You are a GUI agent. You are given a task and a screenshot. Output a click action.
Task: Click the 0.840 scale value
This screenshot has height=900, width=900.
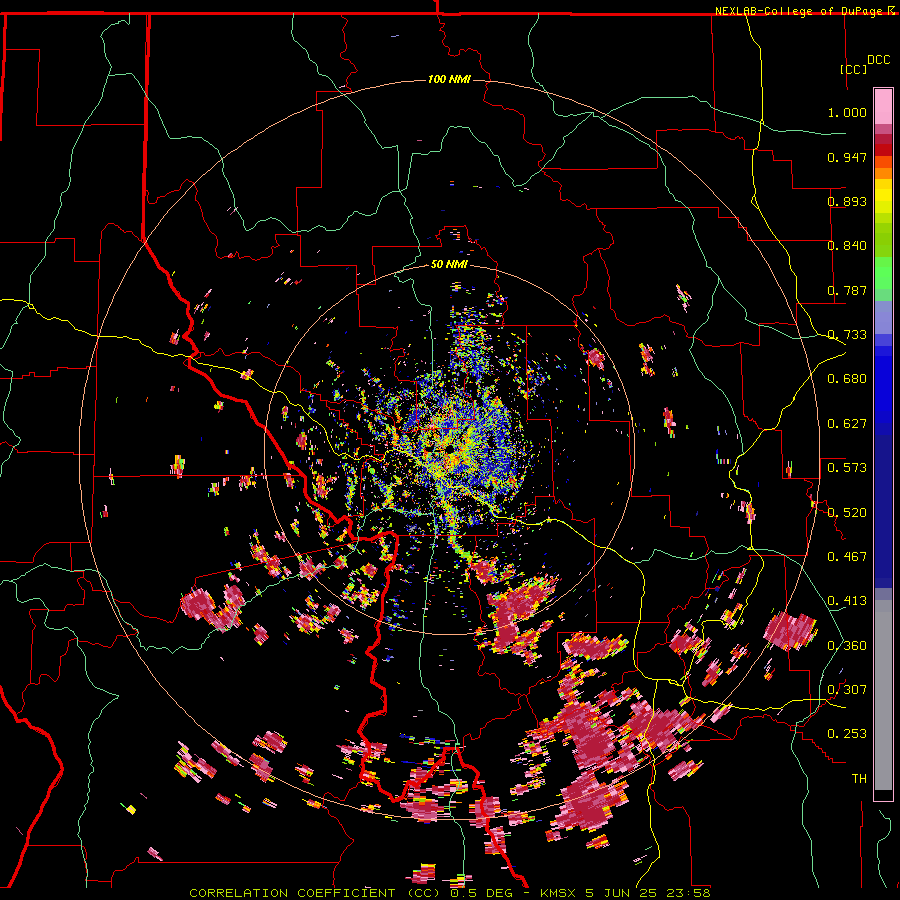(847, 246)
